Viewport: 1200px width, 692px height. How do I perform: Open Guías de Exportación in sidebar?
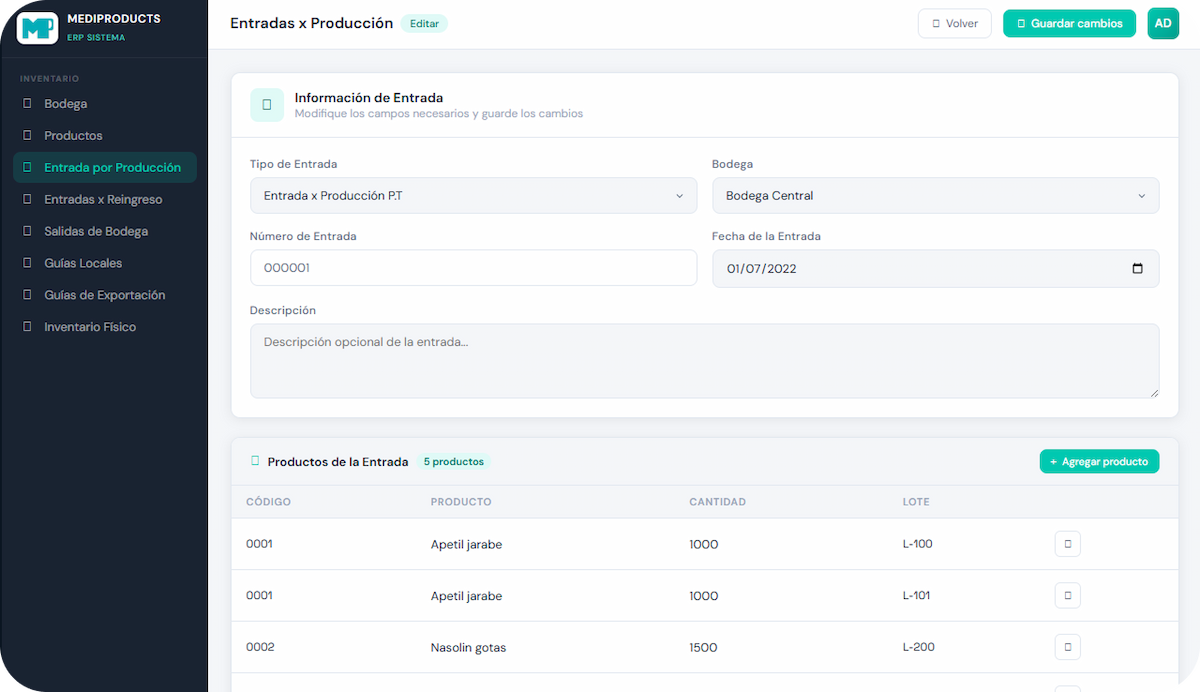pyautogui.click(x=104, y=296)
